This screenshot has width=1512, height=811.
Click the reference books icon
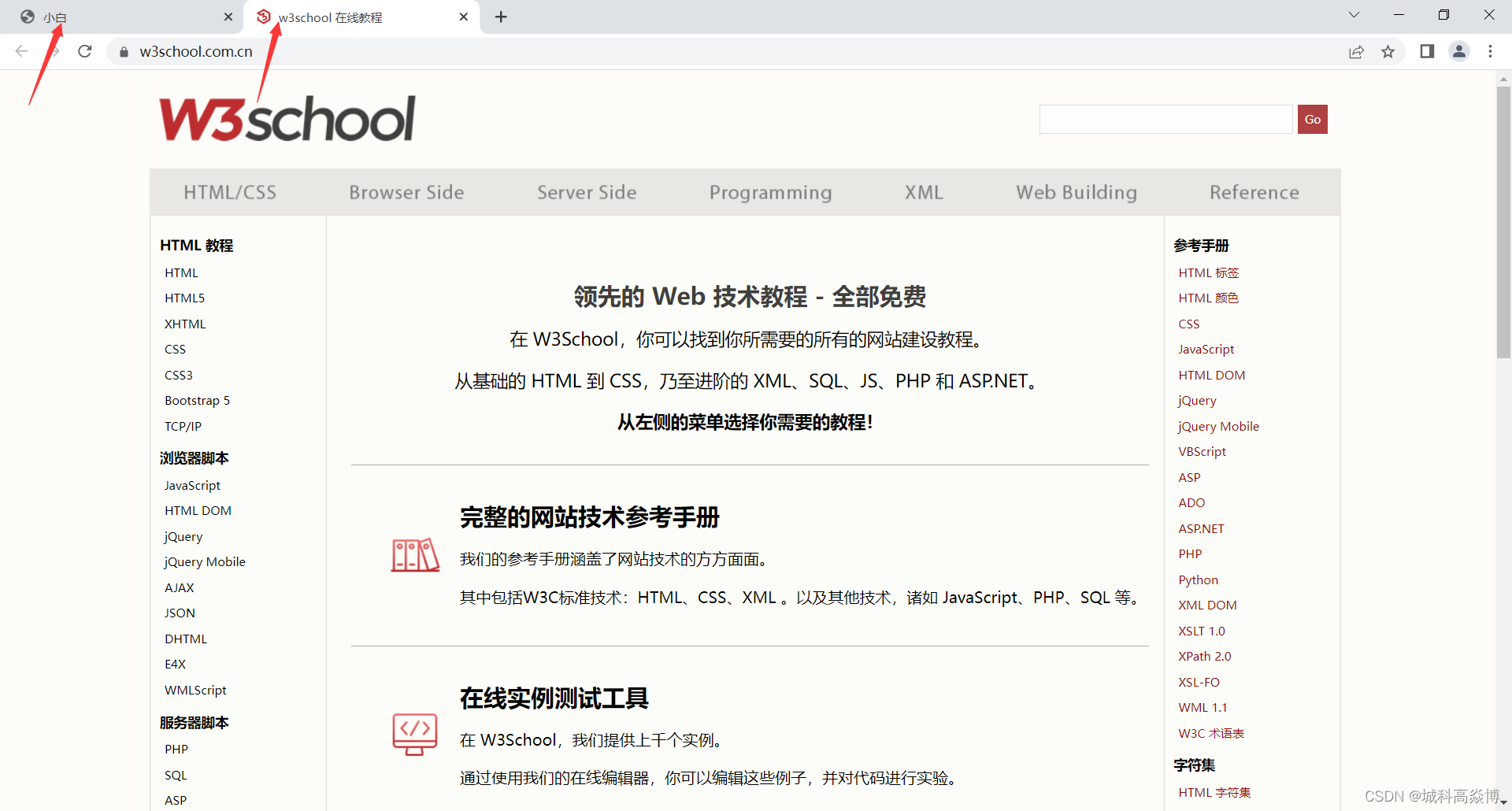tap(415, 555)
